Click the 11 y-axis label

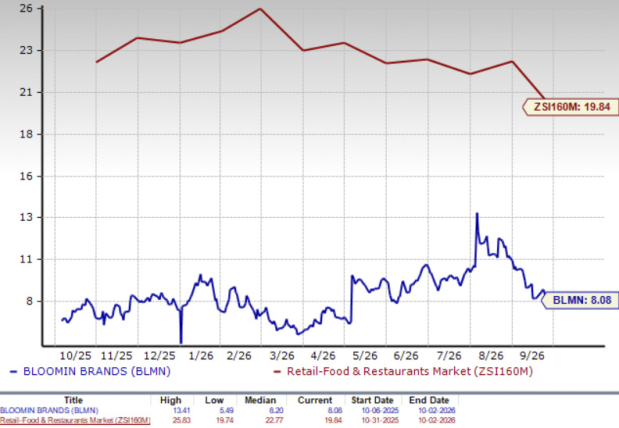pos(26,259)
